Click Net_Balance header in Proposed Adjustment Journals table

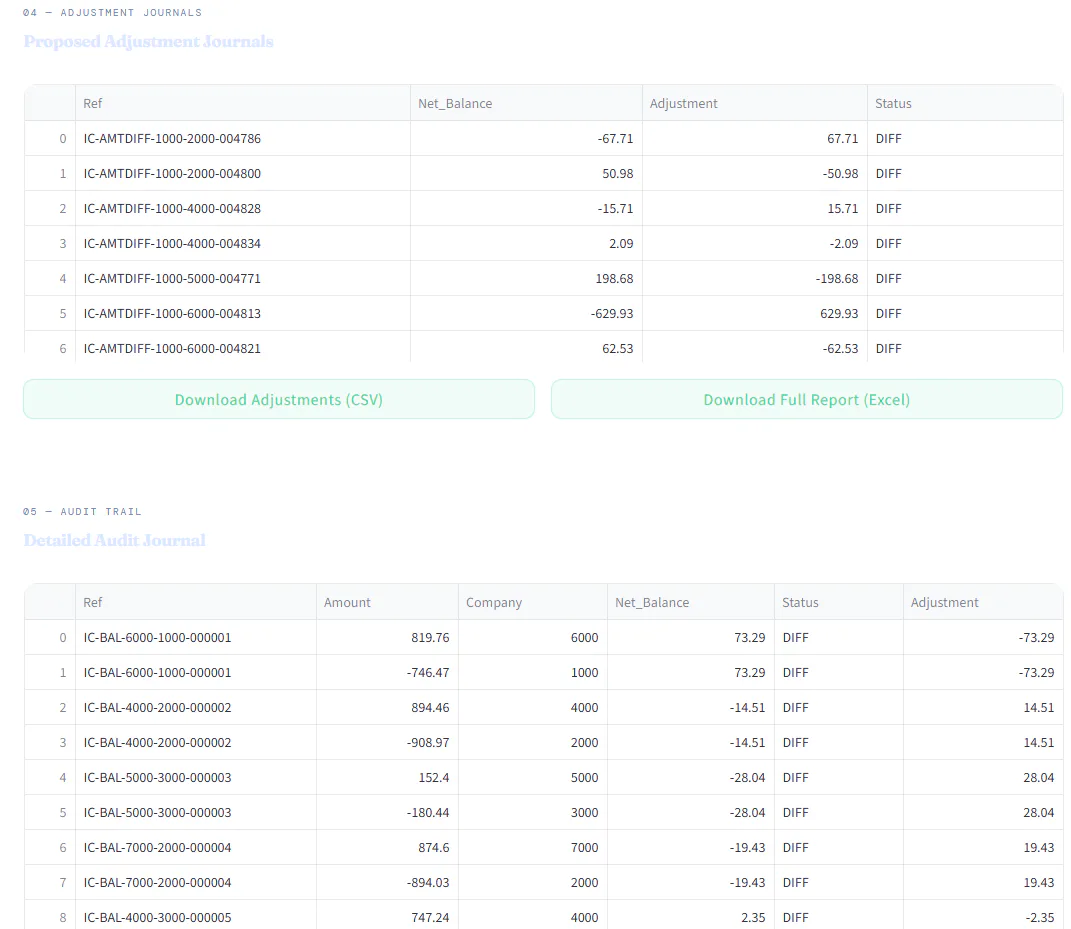coord(526,103)
